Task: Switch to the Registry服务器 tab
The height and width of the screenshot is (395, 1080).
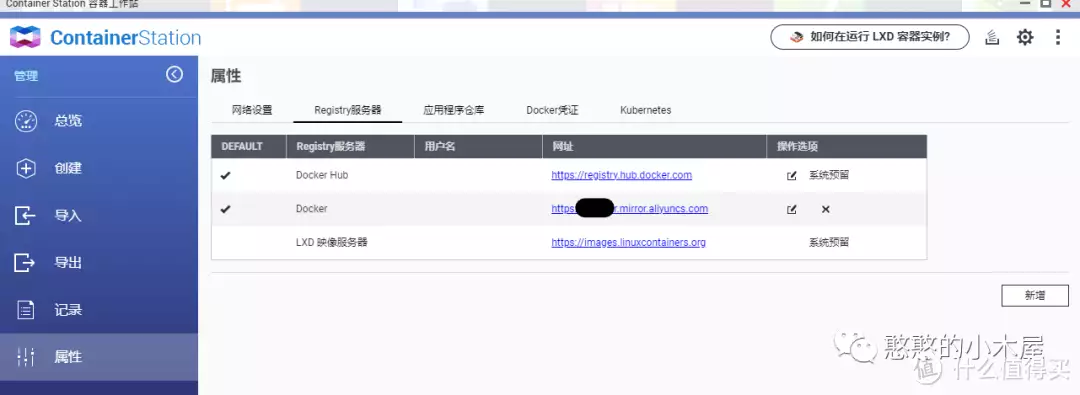Action: (x=348, y=110)
